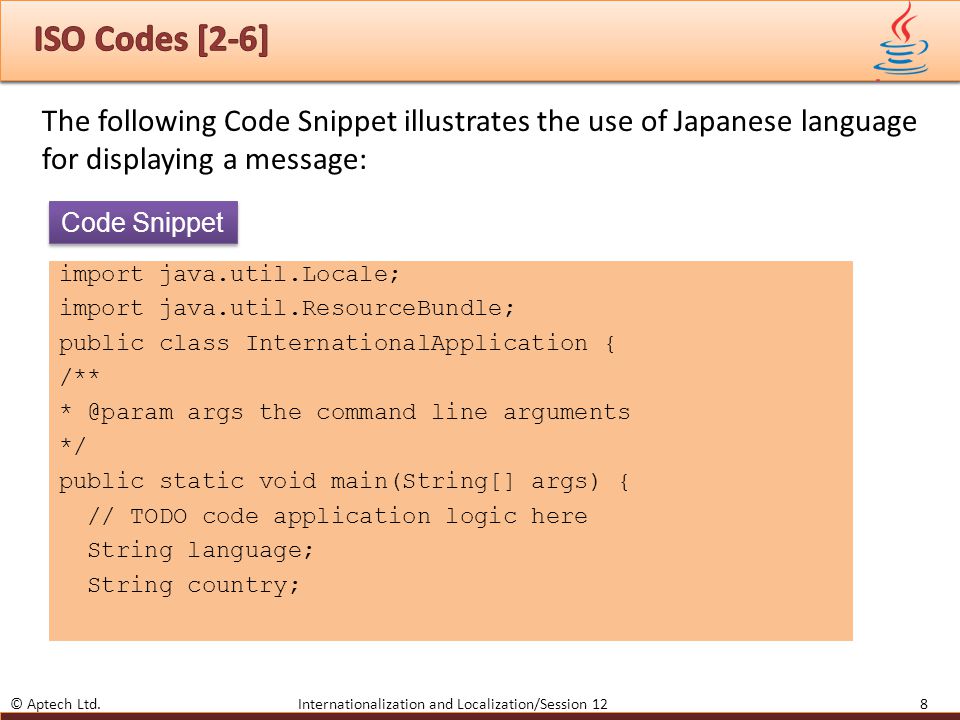Click the '© Aptech Ltd.' footer text
The image size is (960, 720).
click(56, 704)
